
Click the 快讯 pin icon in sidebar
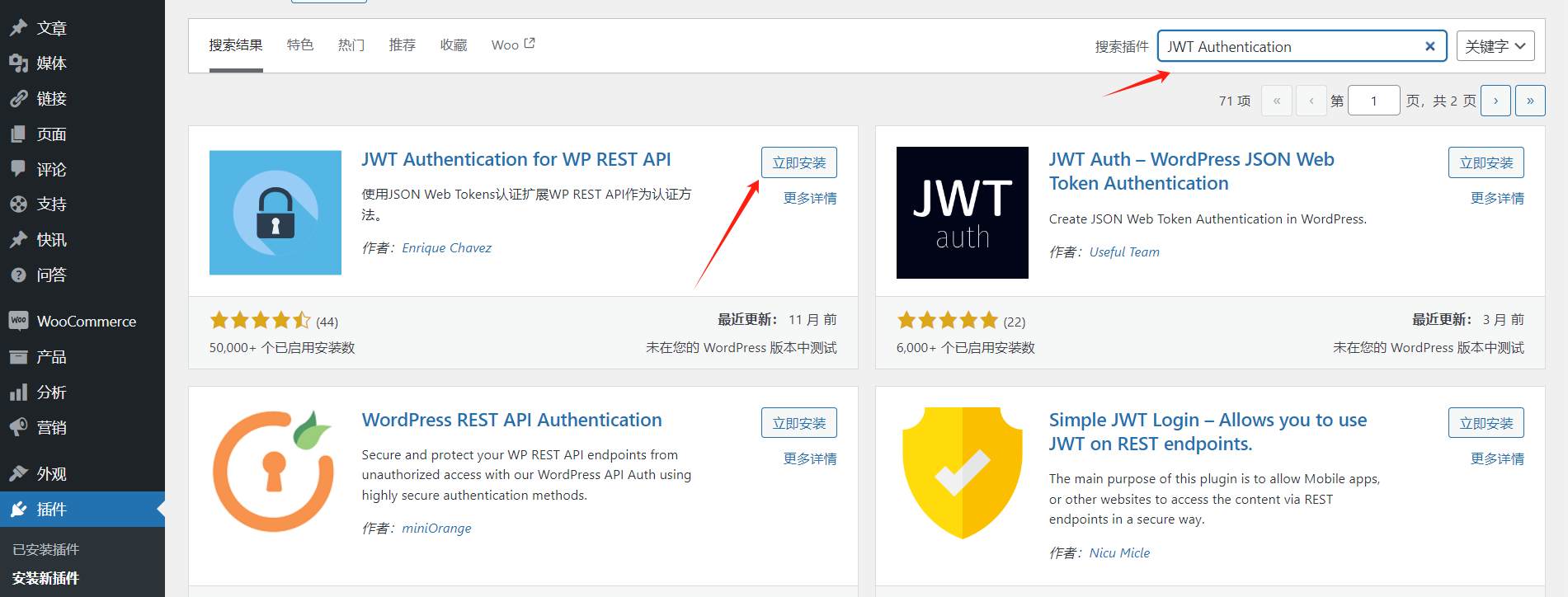[x=18, y=240]
